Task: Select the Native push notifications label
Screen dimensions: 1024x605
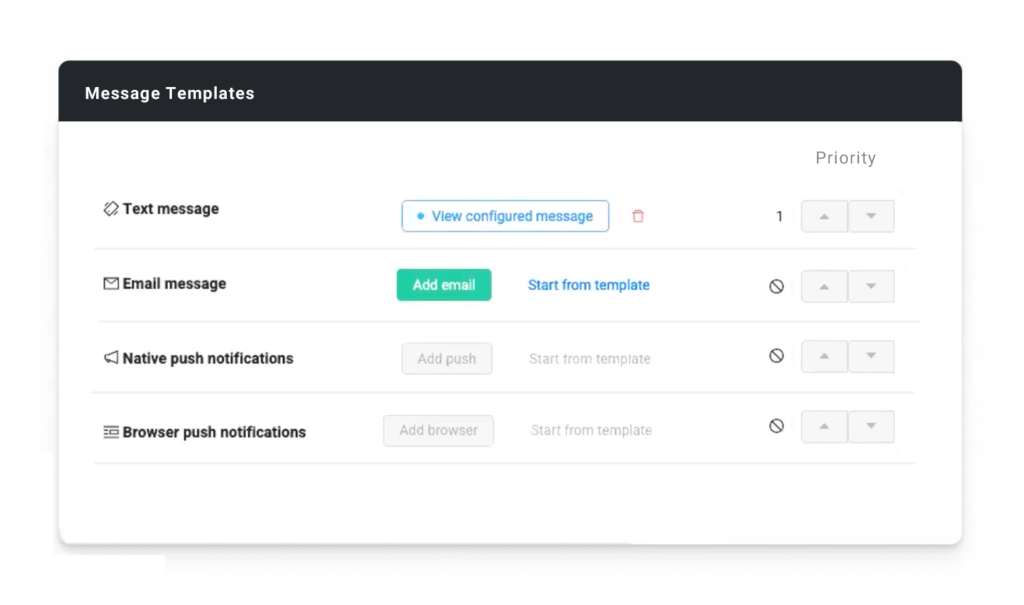Action: click(x=208, y=358)
